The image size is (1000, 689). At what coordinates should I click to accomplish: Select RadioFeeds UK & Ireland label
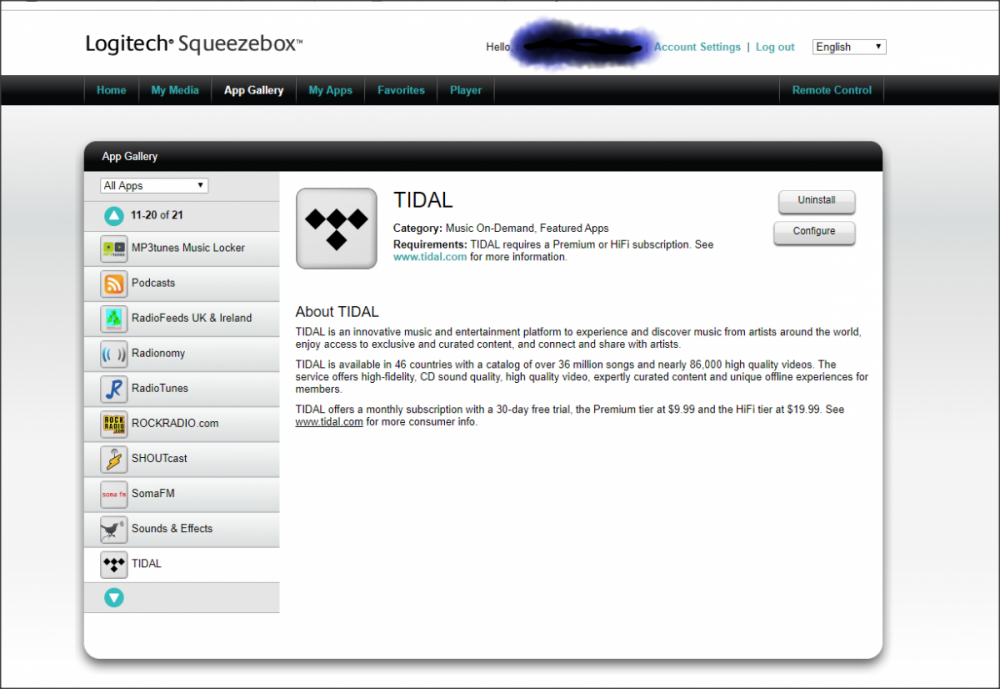coord(191,318)
